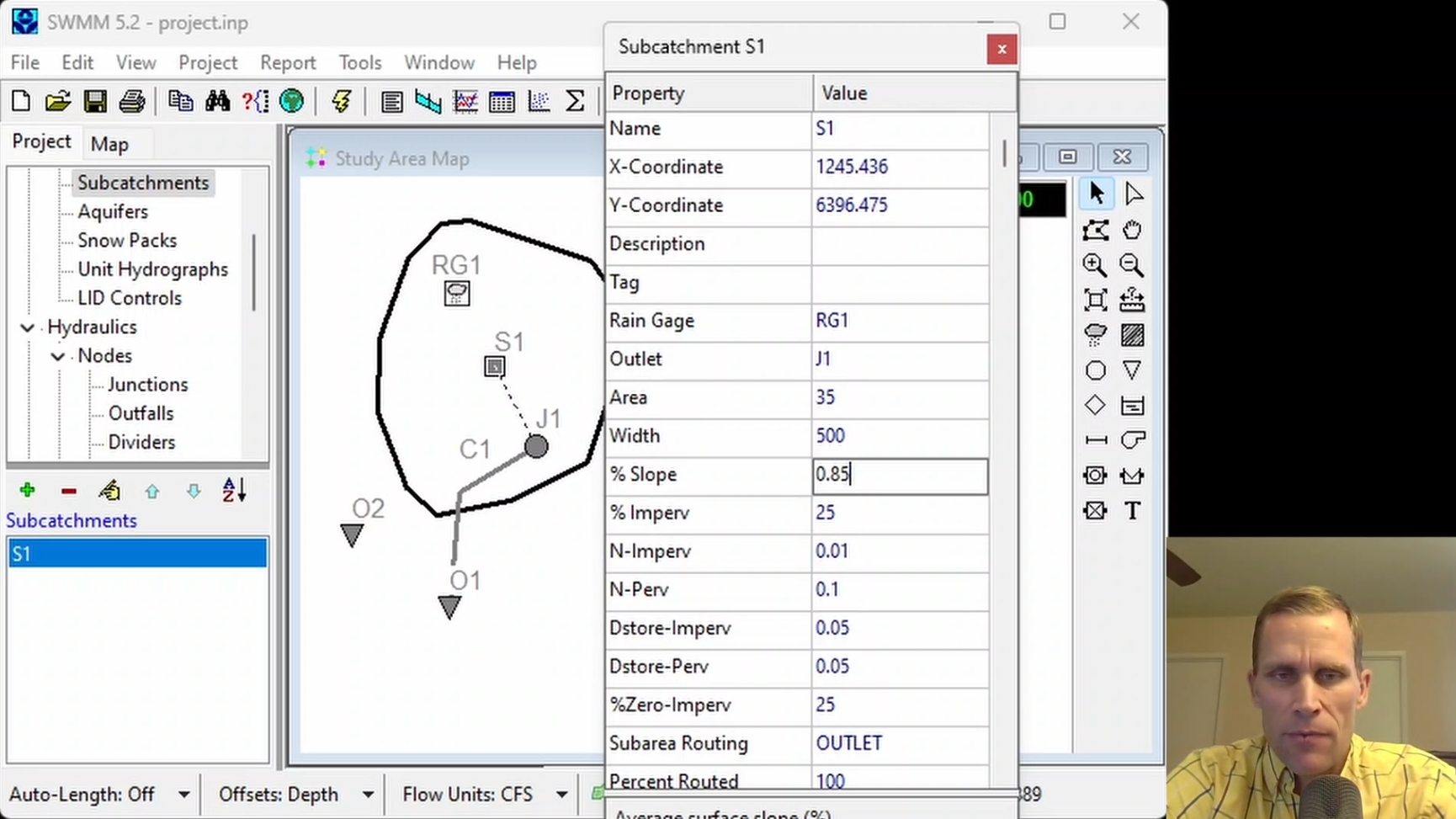Create a new project with the New icon

point(21,102)
